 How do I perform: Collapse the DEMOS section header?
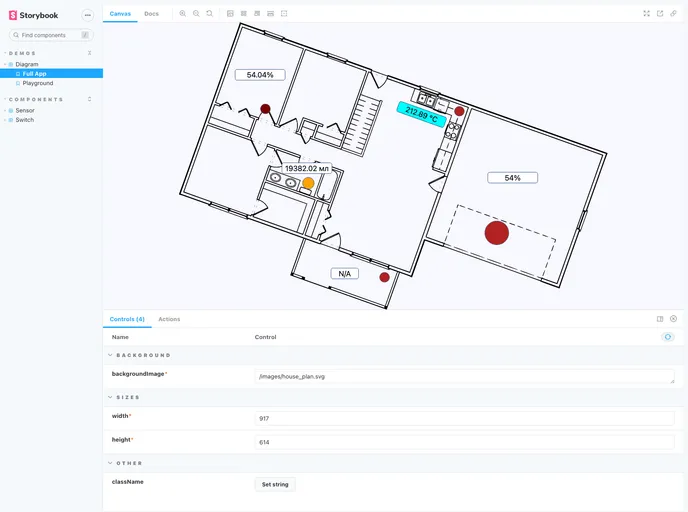click(22, 53)
